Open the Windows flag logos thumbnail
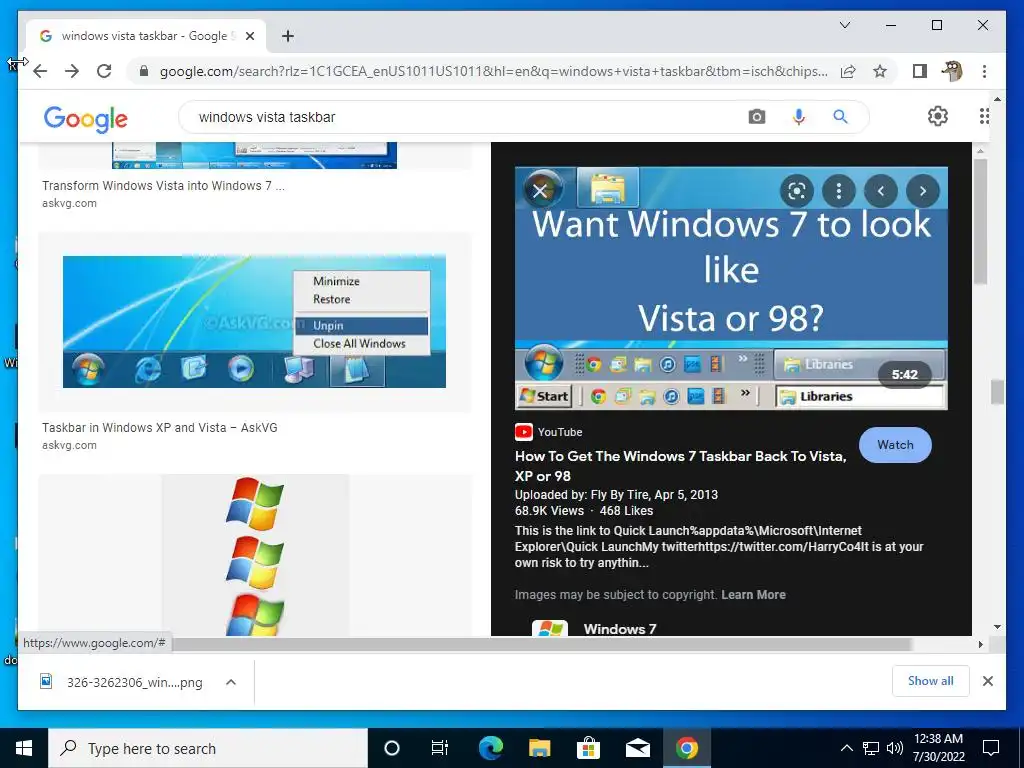 pyautogui.click(x=255, y=555)
